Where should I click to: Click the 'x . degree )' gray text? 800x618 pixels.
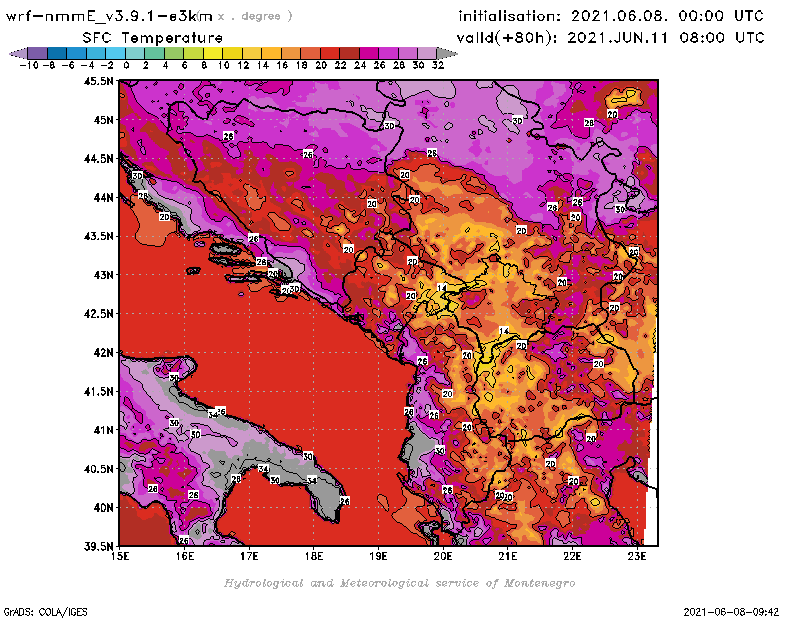(255, 16)
